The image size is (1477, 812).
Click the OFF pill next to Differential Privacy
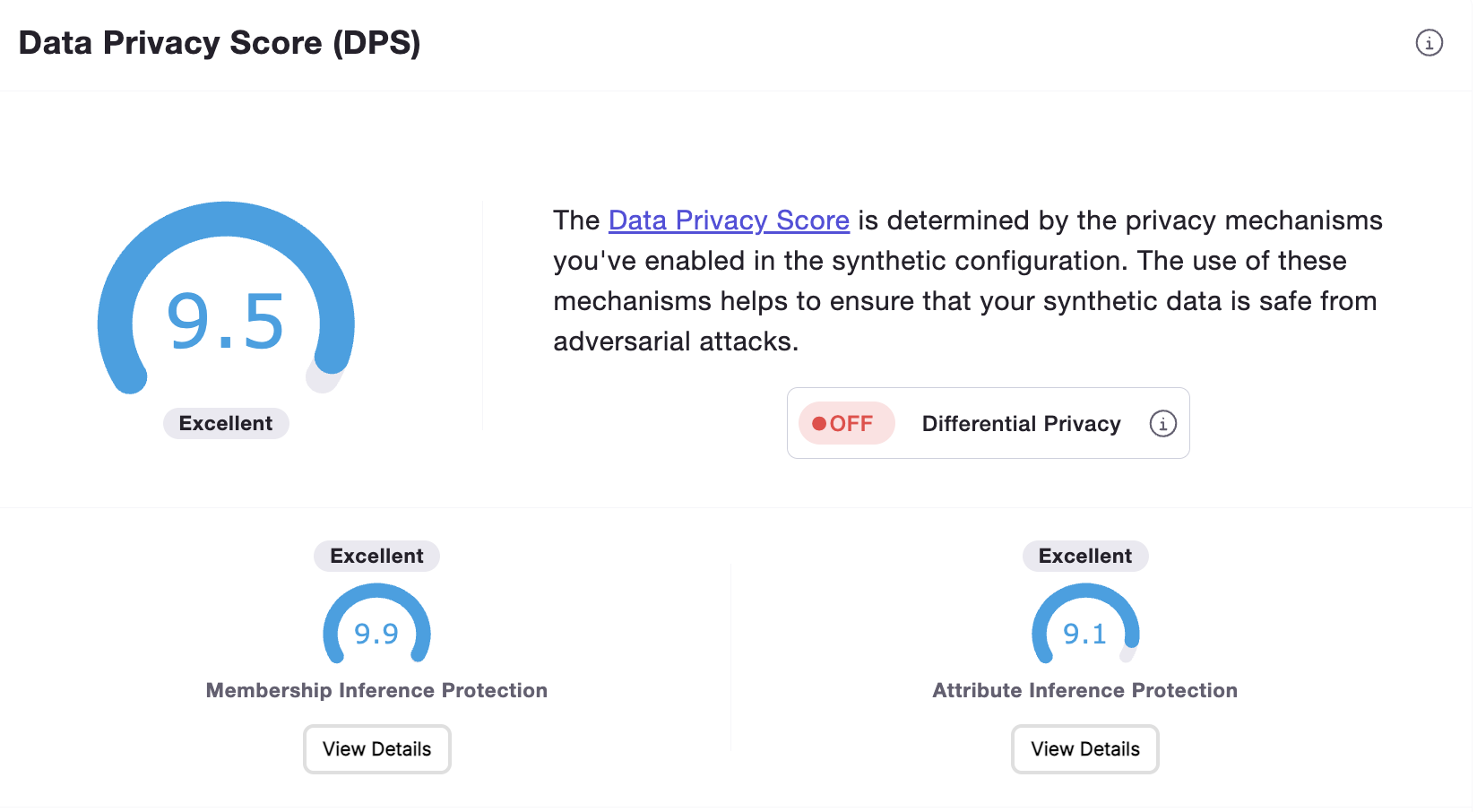846,423
